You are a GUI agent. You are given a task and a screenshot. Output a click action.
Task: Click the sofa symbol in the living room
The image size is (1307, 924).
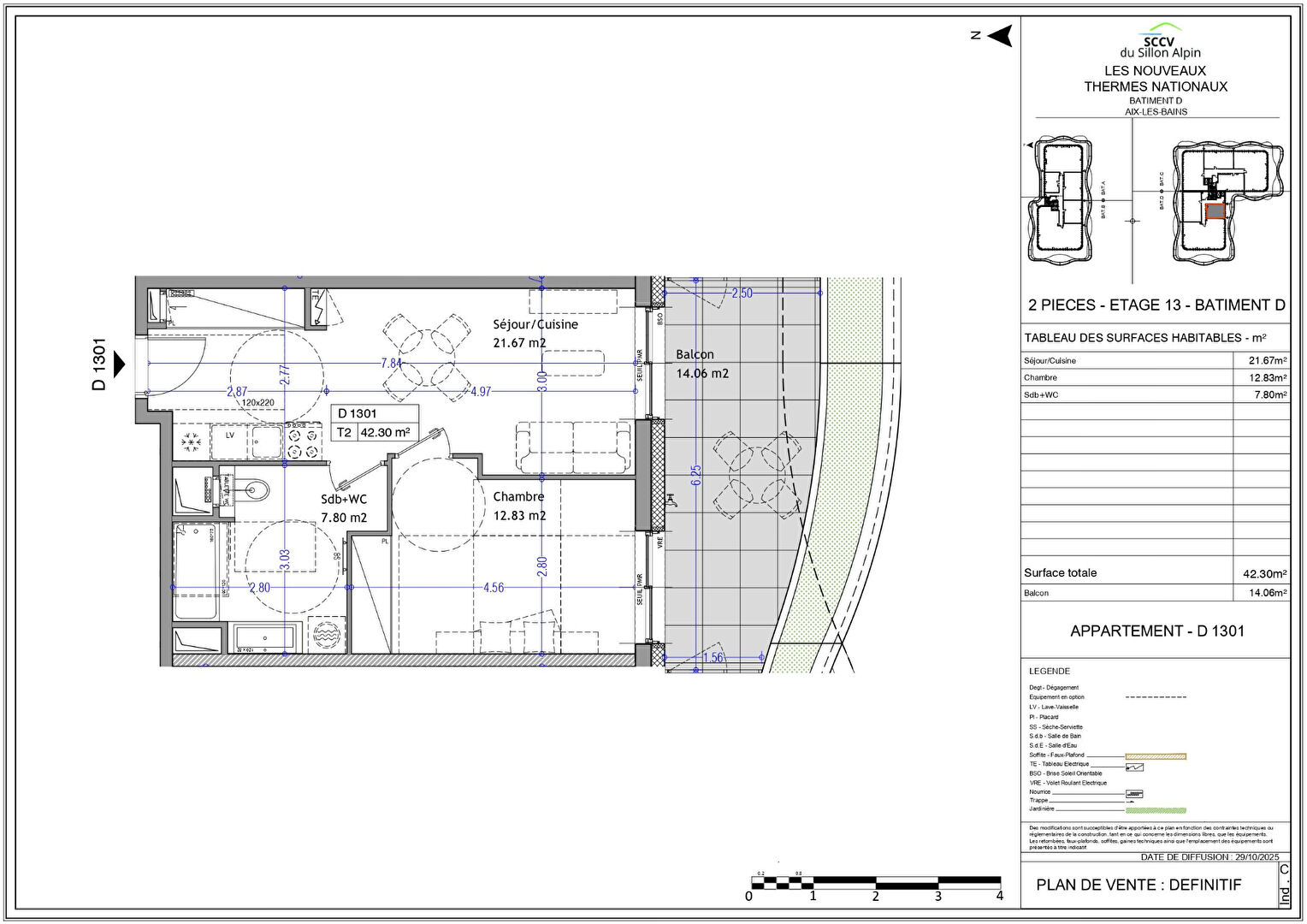573,447
